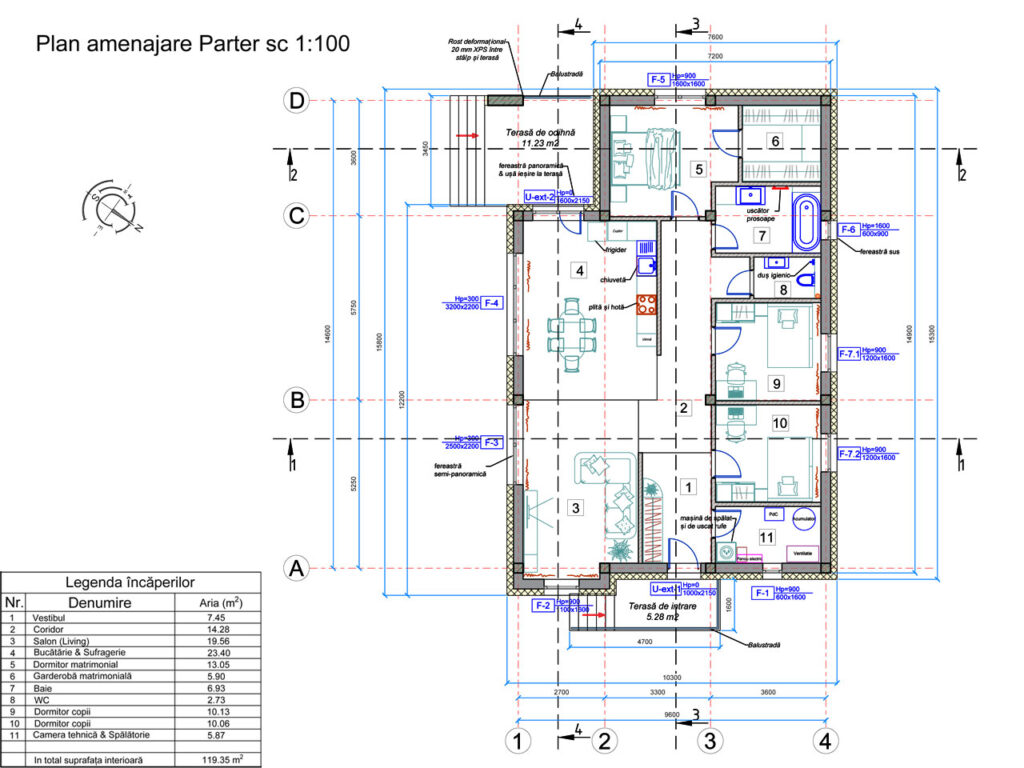Select window tag F-7.1
Viewport: 1024px width, 768px height.
pos(849,354)
